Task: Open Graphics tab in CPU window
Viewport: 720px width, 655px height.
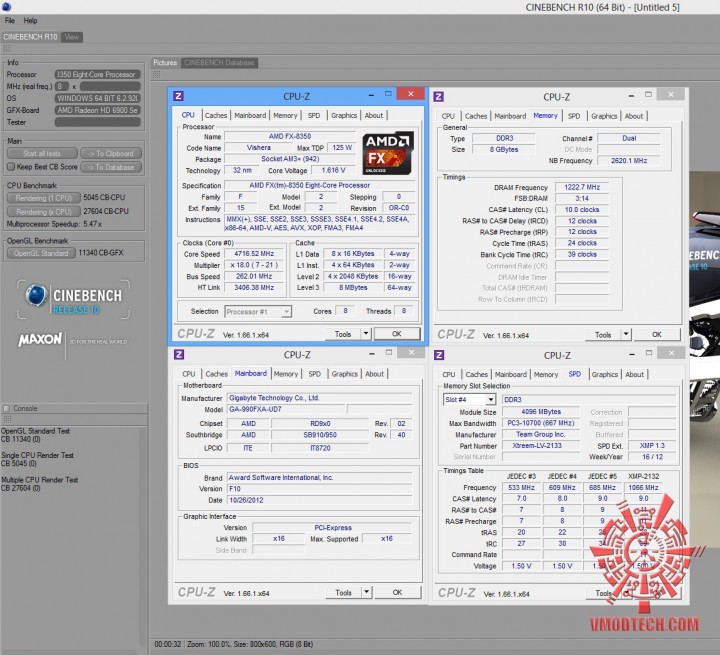Action: point(344,115)
